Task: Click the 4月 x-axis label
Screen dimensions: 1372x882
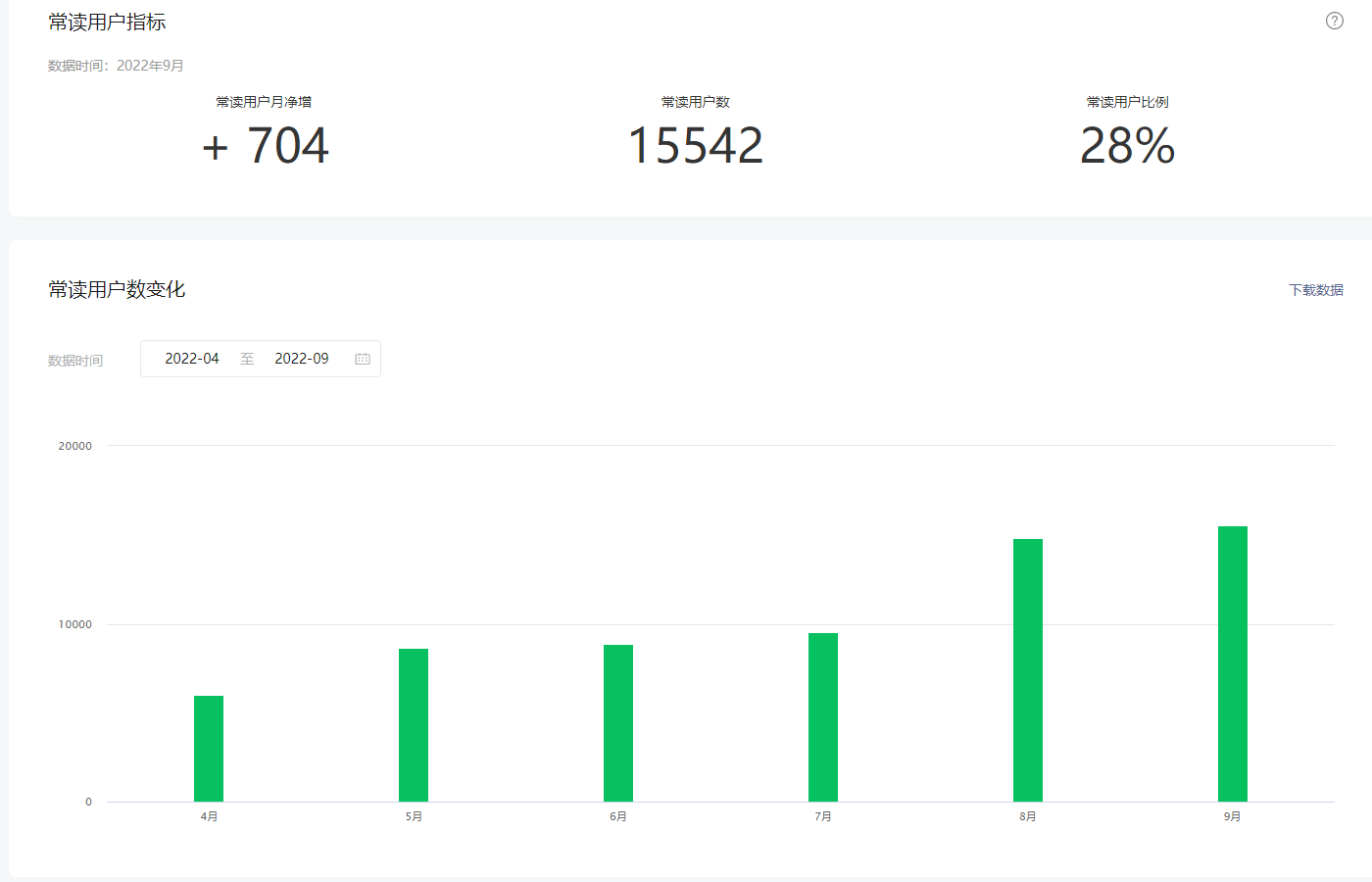Action: (209, 816)
